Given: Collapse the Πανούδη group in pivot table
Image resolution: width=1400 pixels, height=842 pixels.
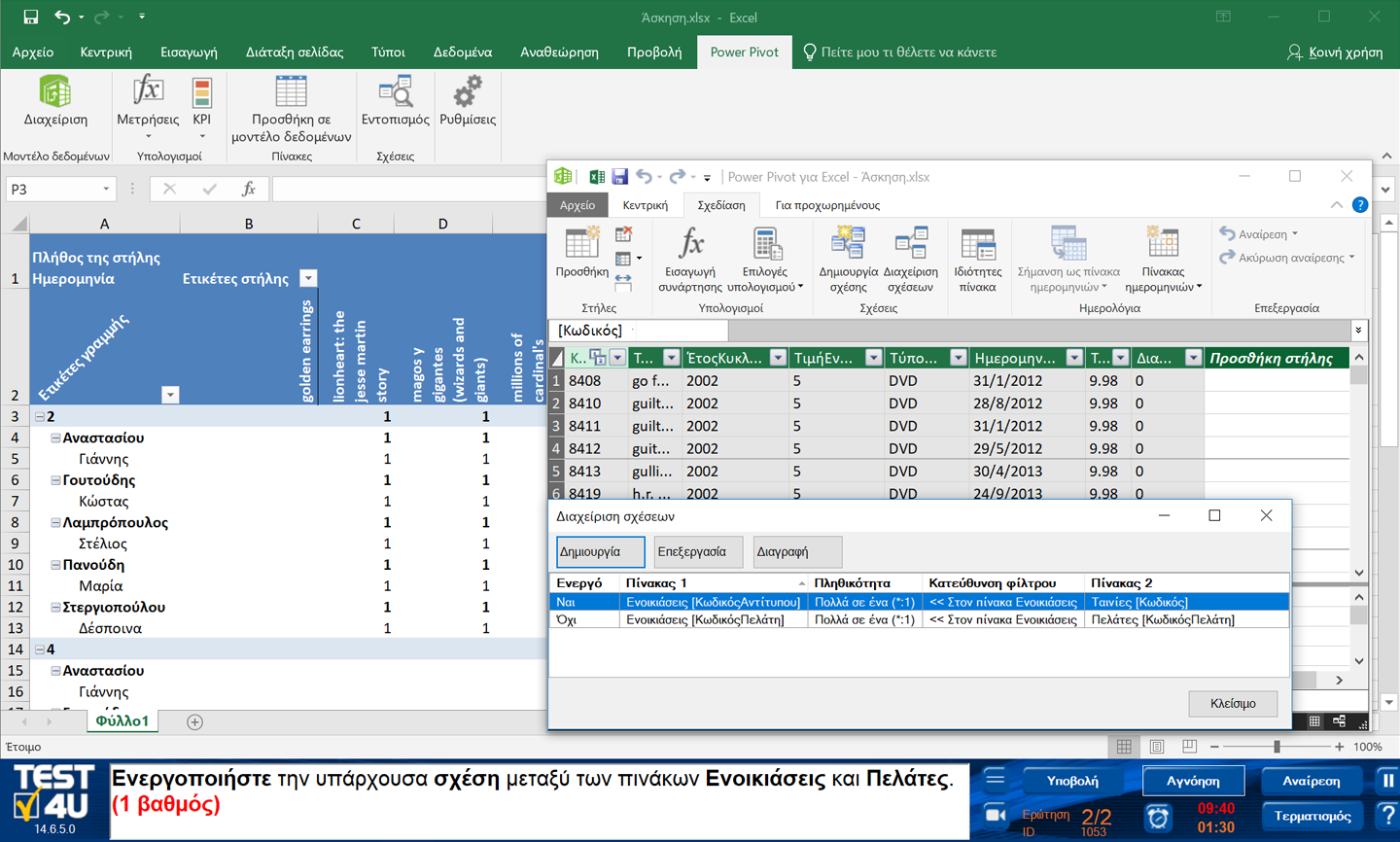Looking at the screenshot, I should 55,565.
